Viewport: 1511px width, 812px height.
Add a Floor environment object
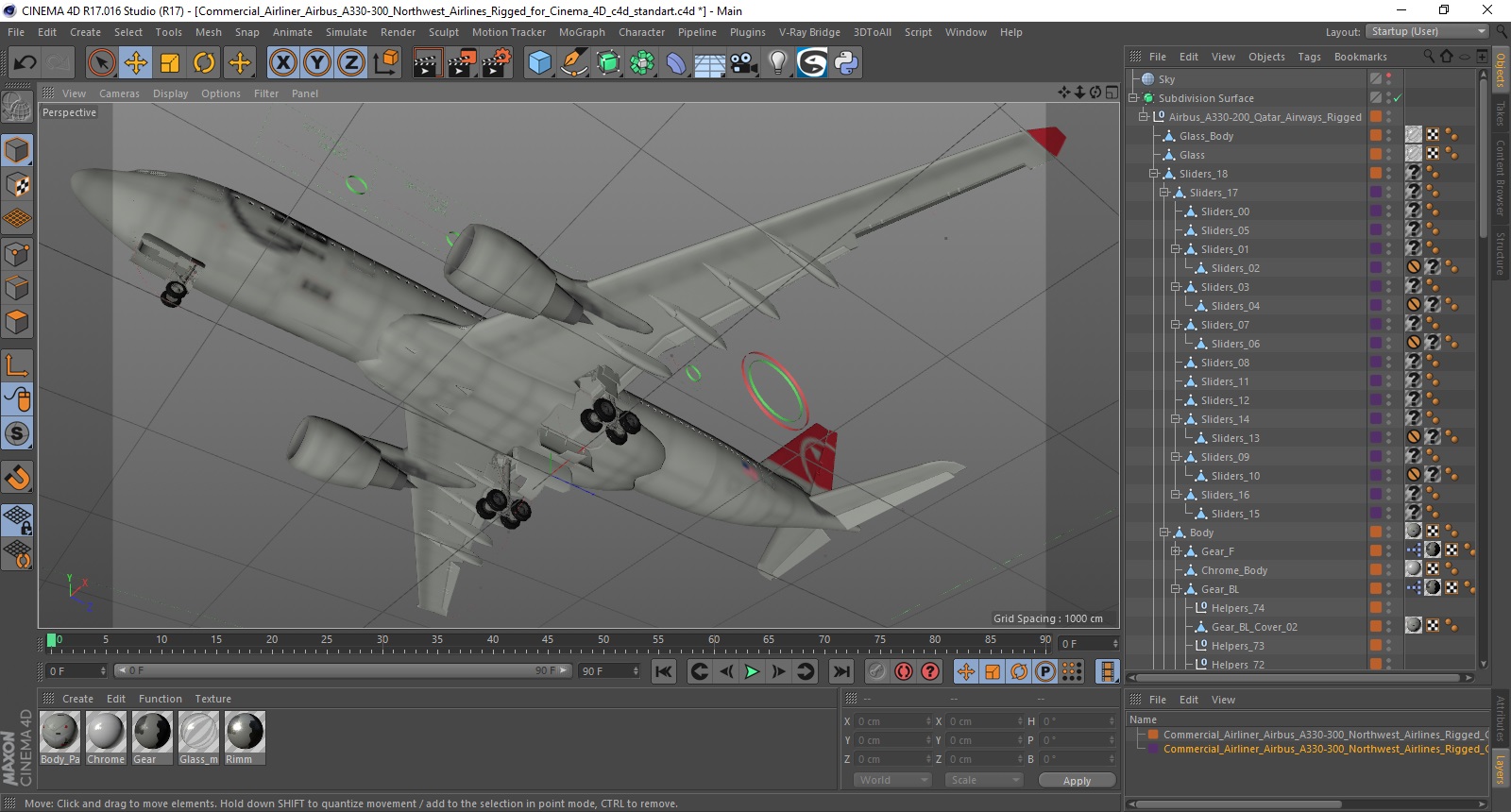point(710,63)
